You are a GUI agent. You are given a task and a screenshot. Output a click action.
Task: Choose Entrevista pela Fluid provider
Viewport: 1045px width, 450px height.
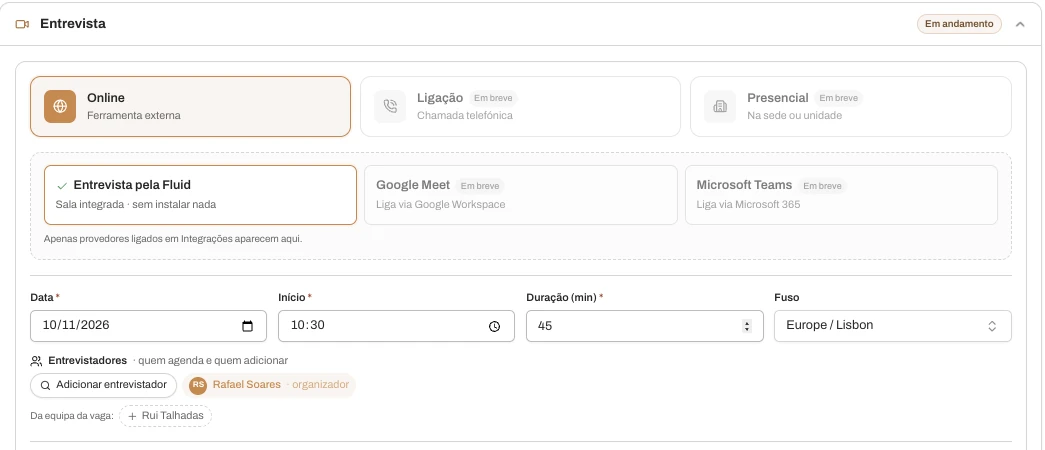(201, 195)
